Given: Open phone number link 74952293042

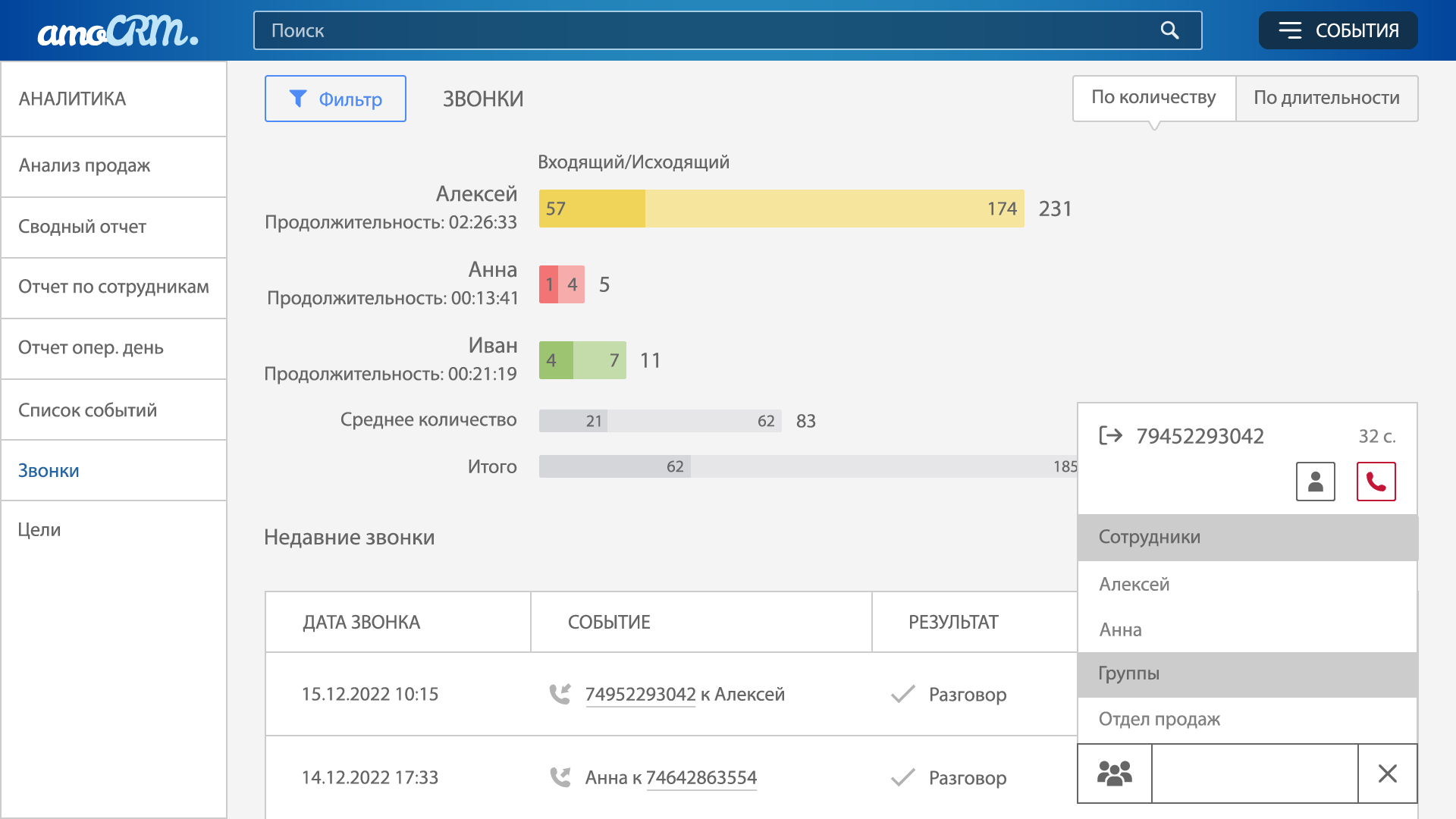Looking at the screenshot, I should point(640,695).
